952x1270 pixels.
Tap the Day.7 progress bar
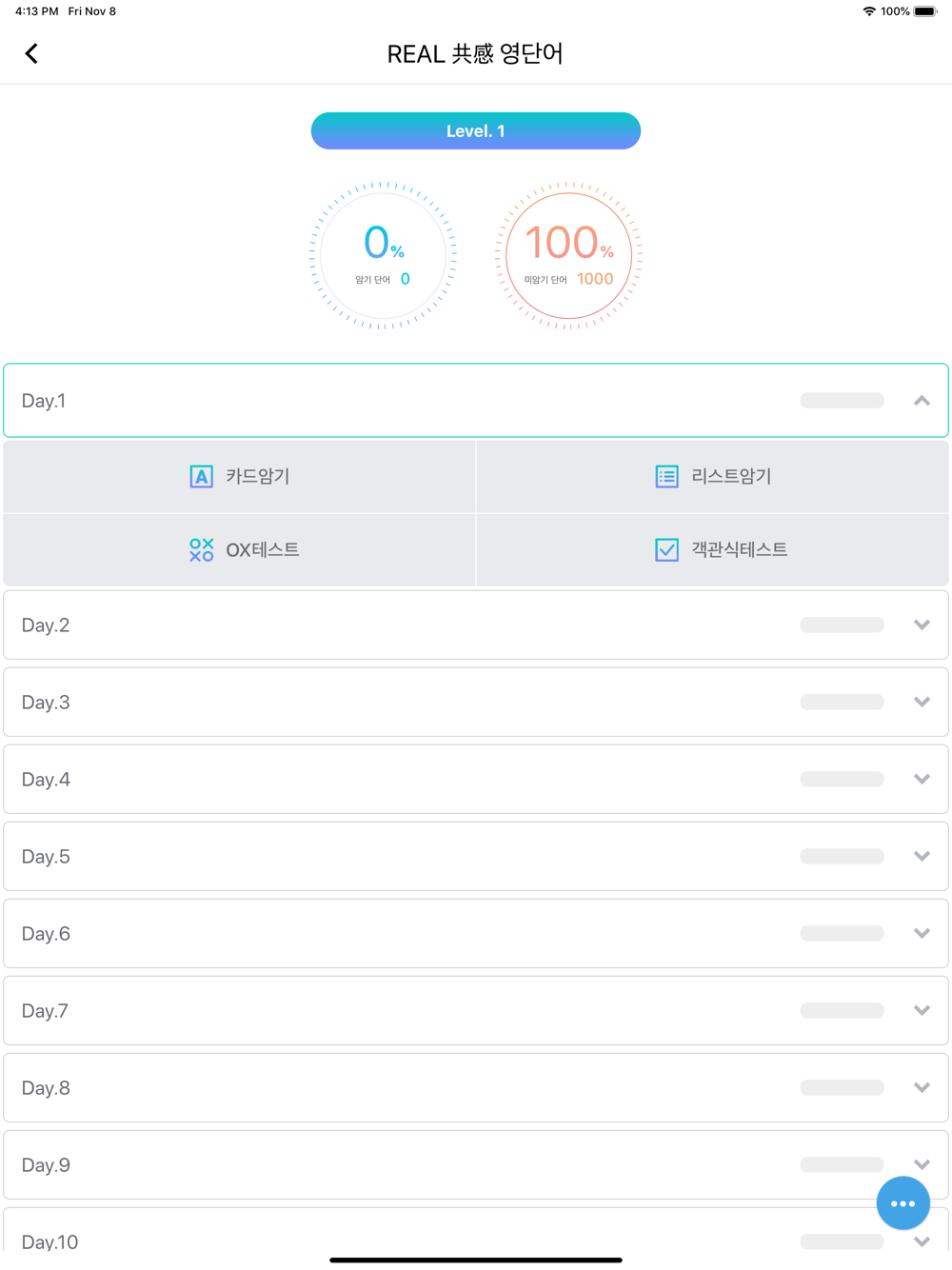click(x=842, y=1010)
